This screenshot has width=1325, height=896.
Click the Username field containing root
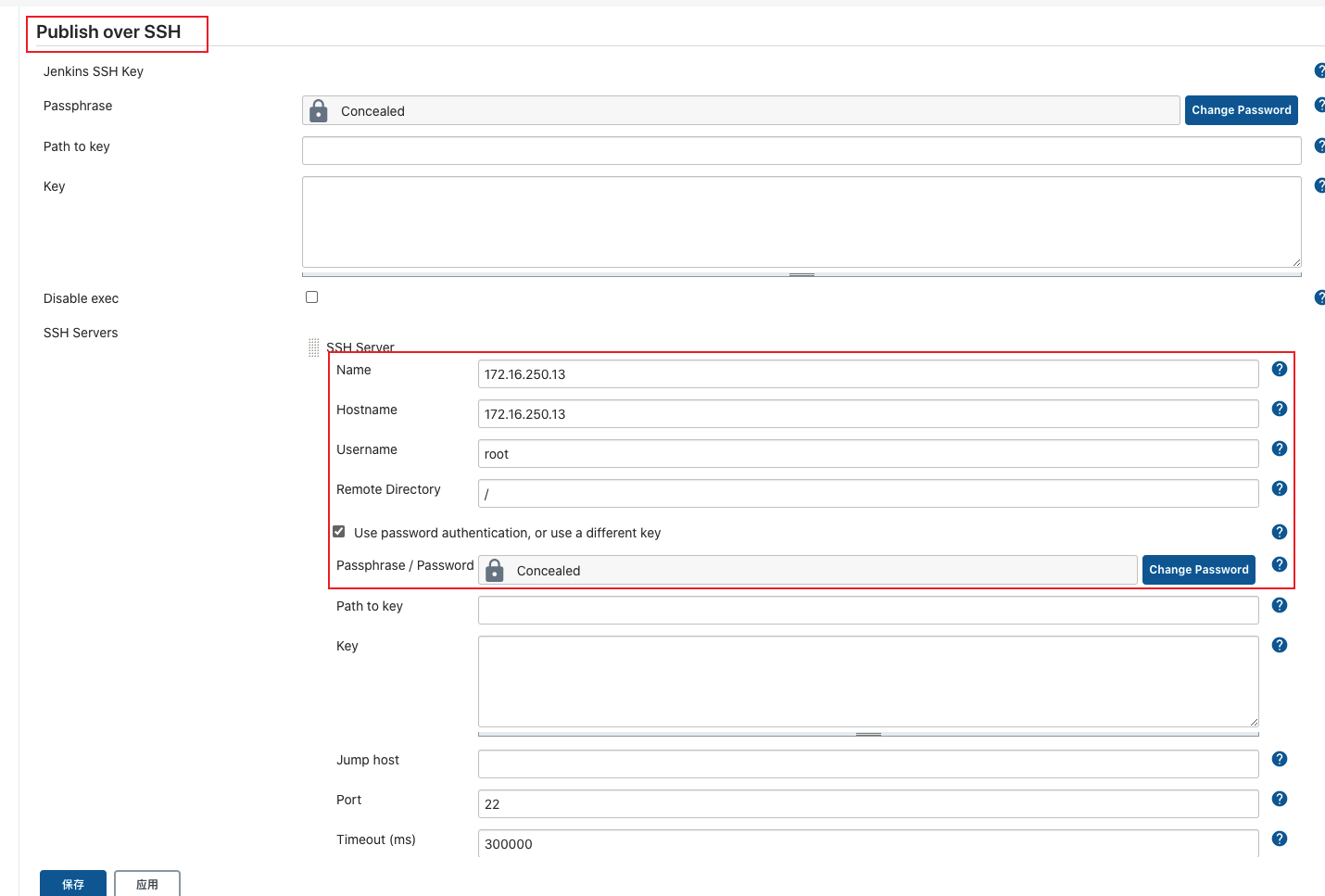[868, 454]
